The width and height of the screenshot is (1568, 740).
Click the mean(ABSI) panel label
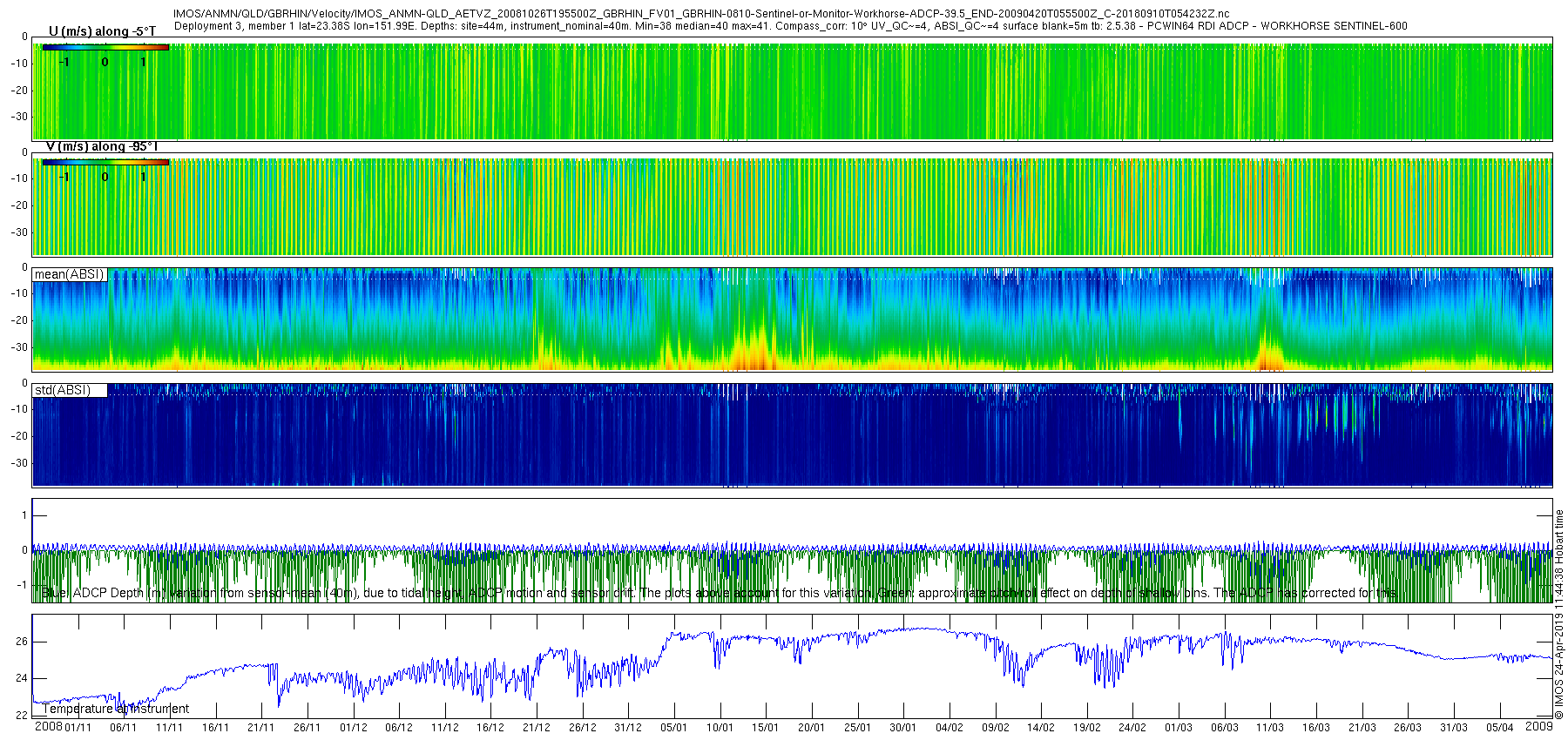(69, 274)
